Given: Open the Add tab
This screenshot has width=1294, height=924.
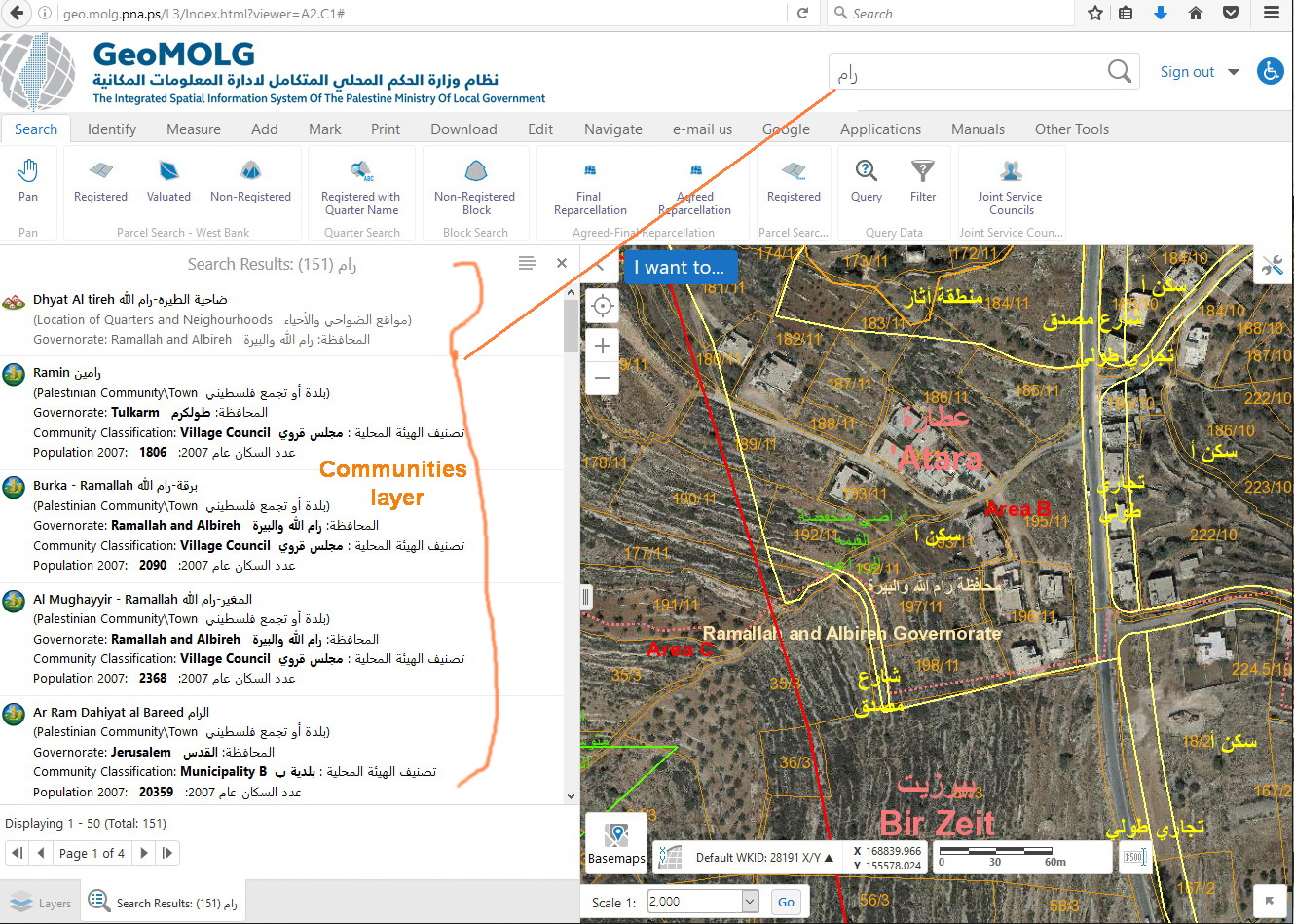Looking at the screenshot, I should tap(265, 129).
